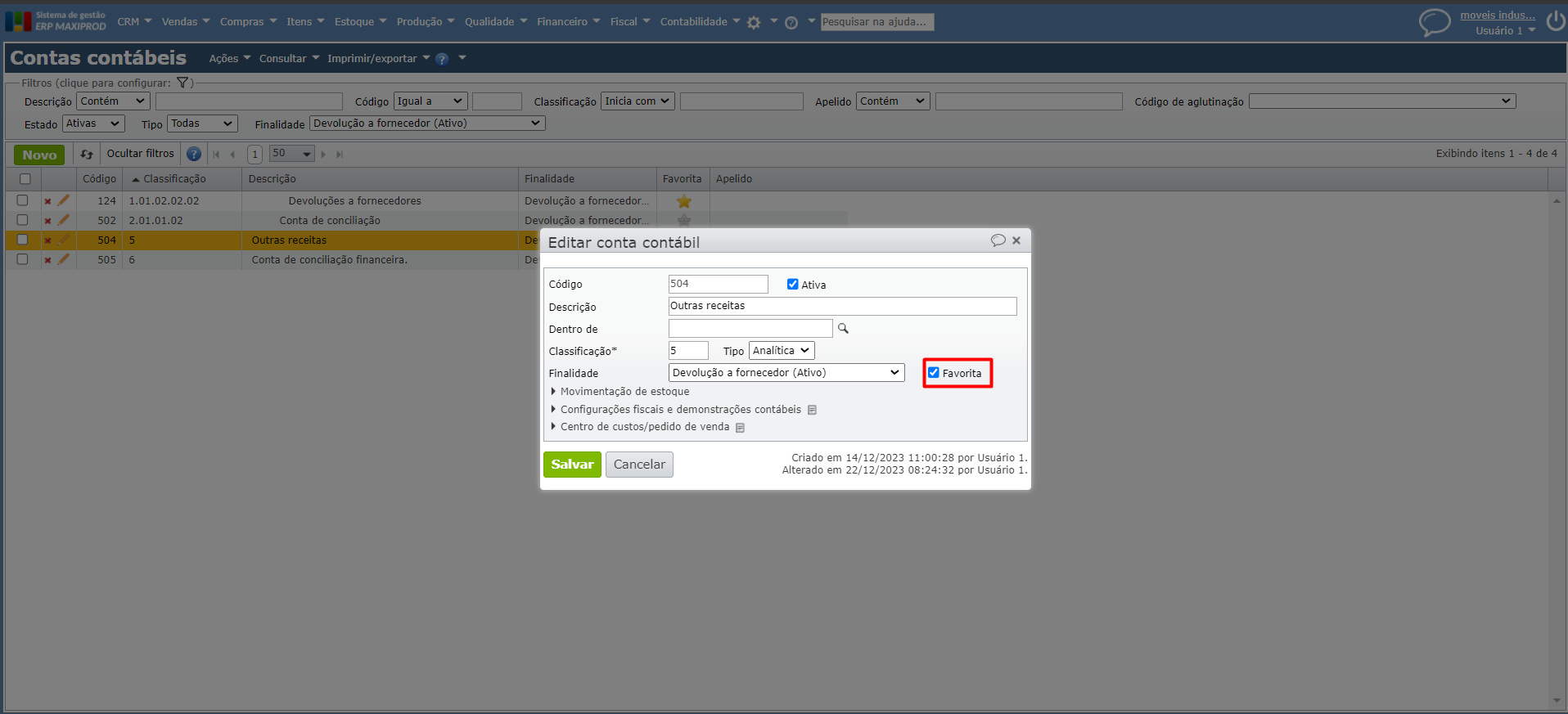Toggle the select-all checkbox in the grid header
The height and width of the screenshot is (714, 1568).
click(x=25, y=179)
